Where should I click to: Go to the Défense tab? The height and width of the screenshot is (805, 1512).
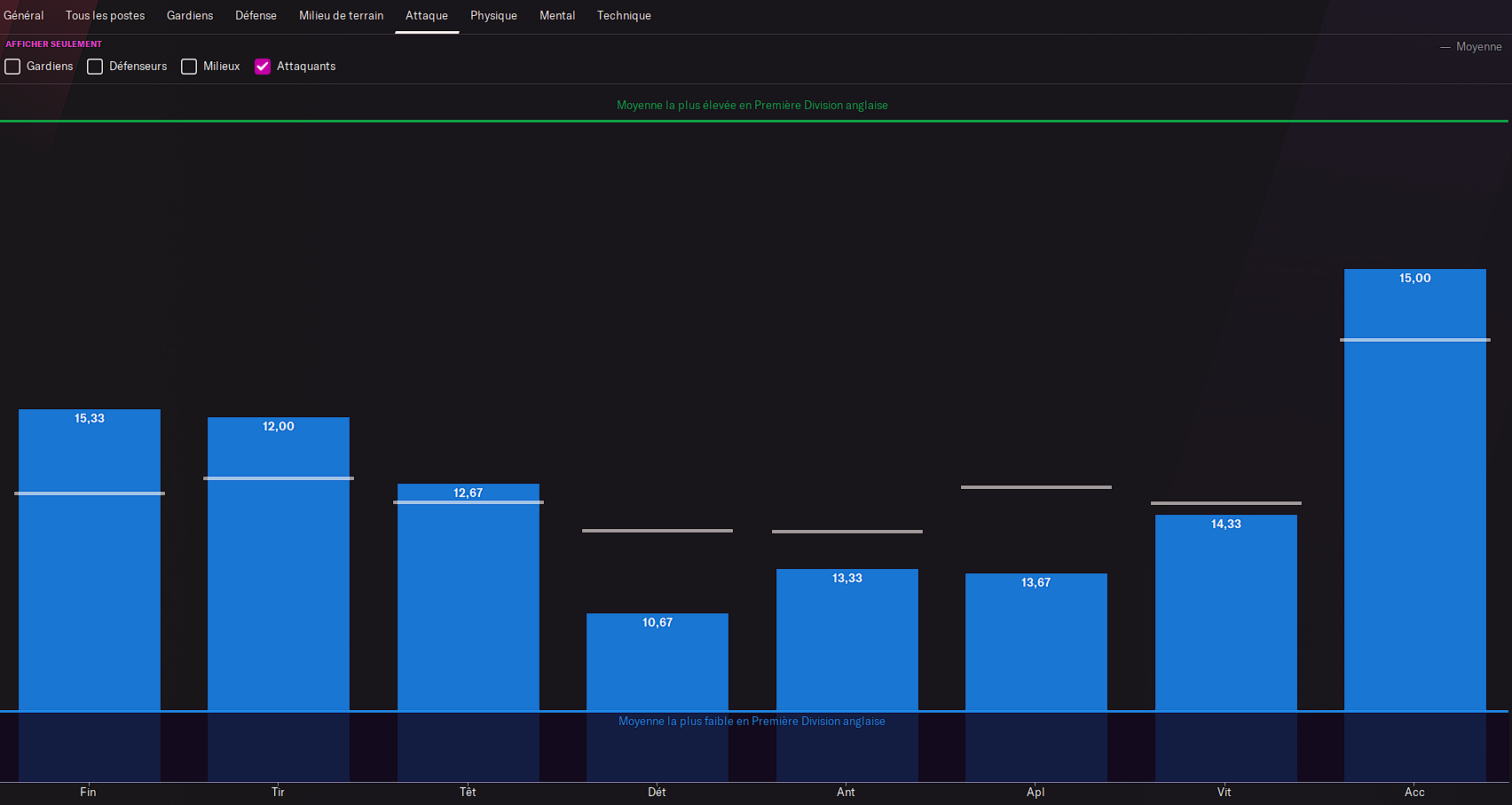[x=256, y=16]
